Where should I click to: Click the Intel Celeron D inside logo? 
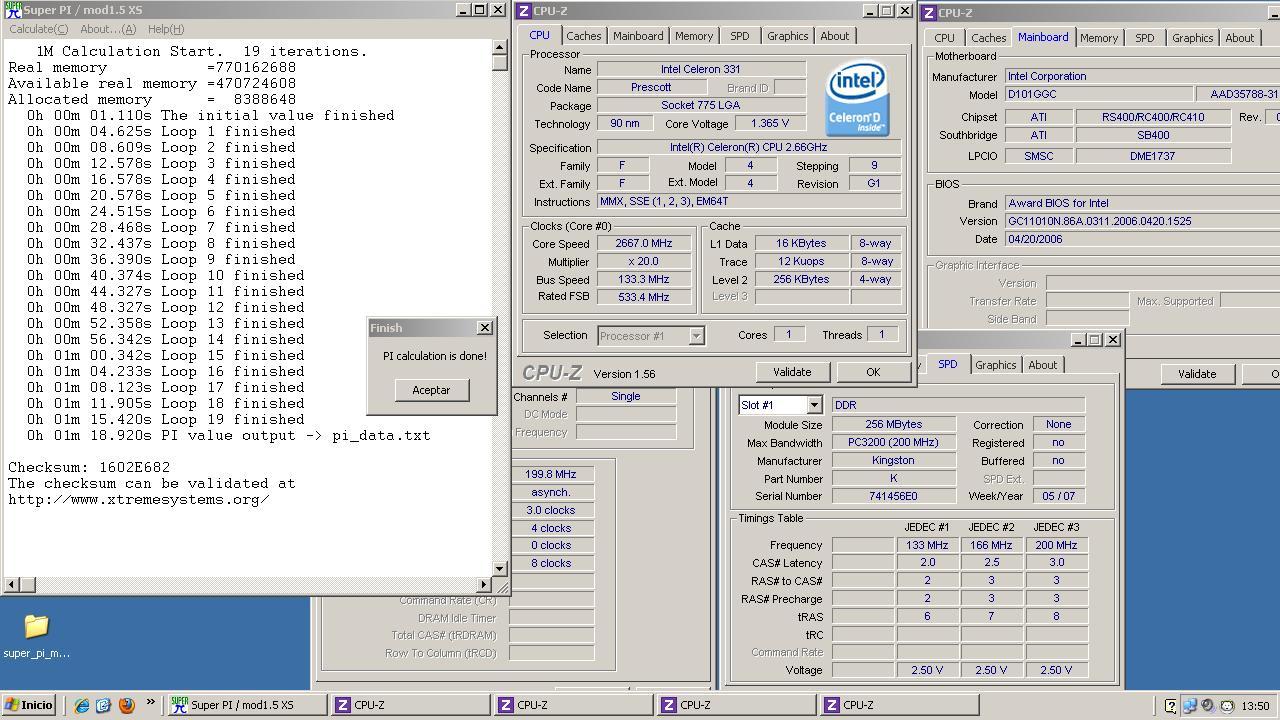click(857, 99)
